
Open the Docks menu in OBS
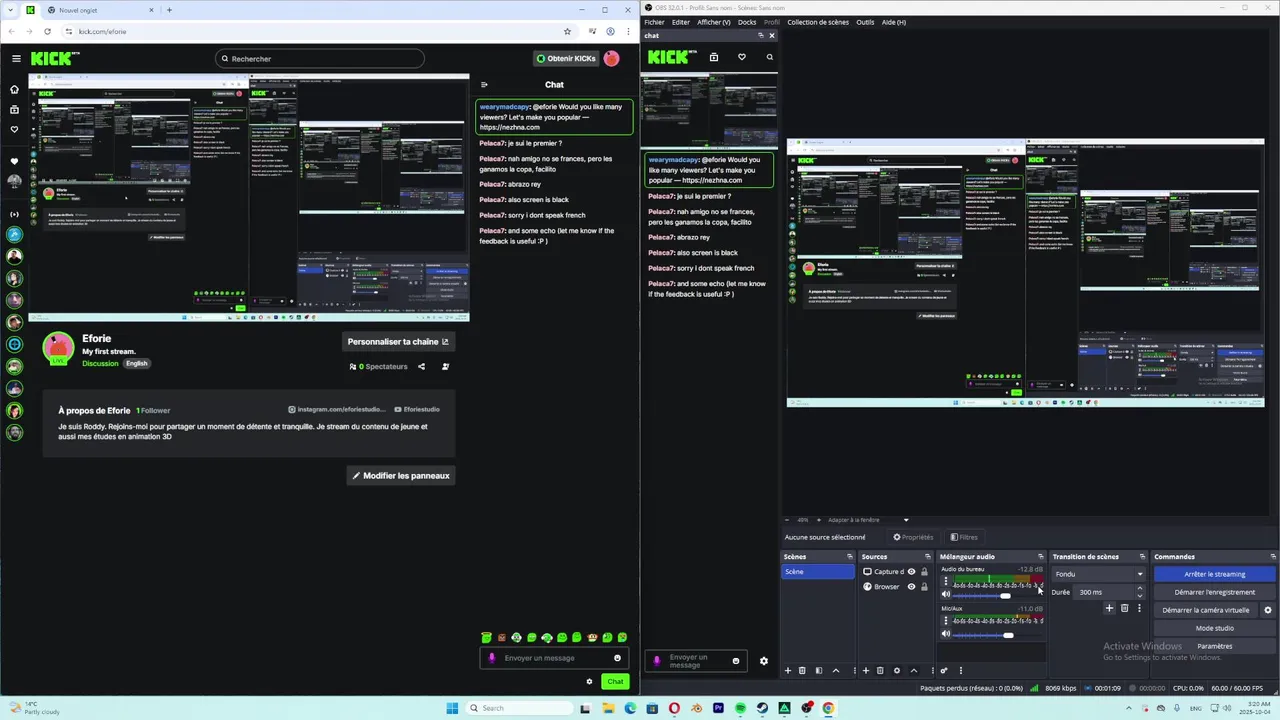(x=747, y=22)
